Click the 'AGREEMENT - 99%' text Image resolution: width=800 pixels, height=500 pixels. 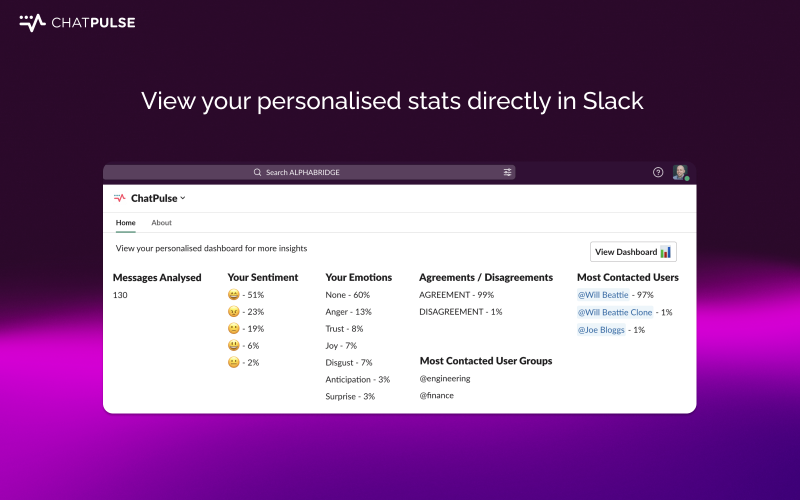point(457,295)
